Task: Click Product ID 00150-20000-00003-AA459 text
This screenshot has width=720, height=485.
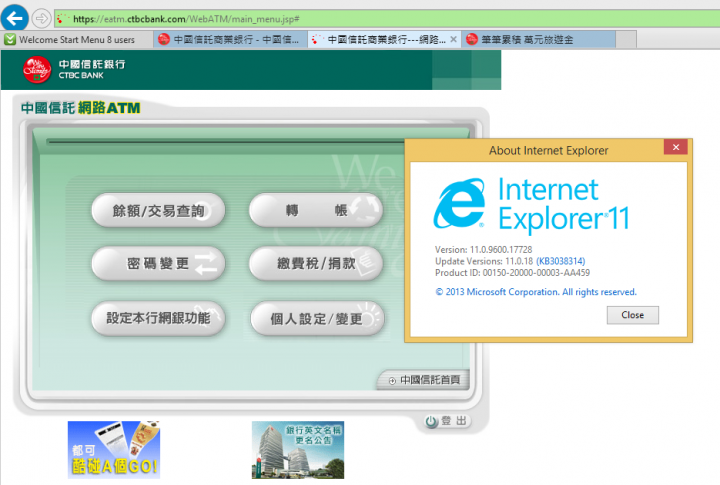Action: click(x=512, y=273)
